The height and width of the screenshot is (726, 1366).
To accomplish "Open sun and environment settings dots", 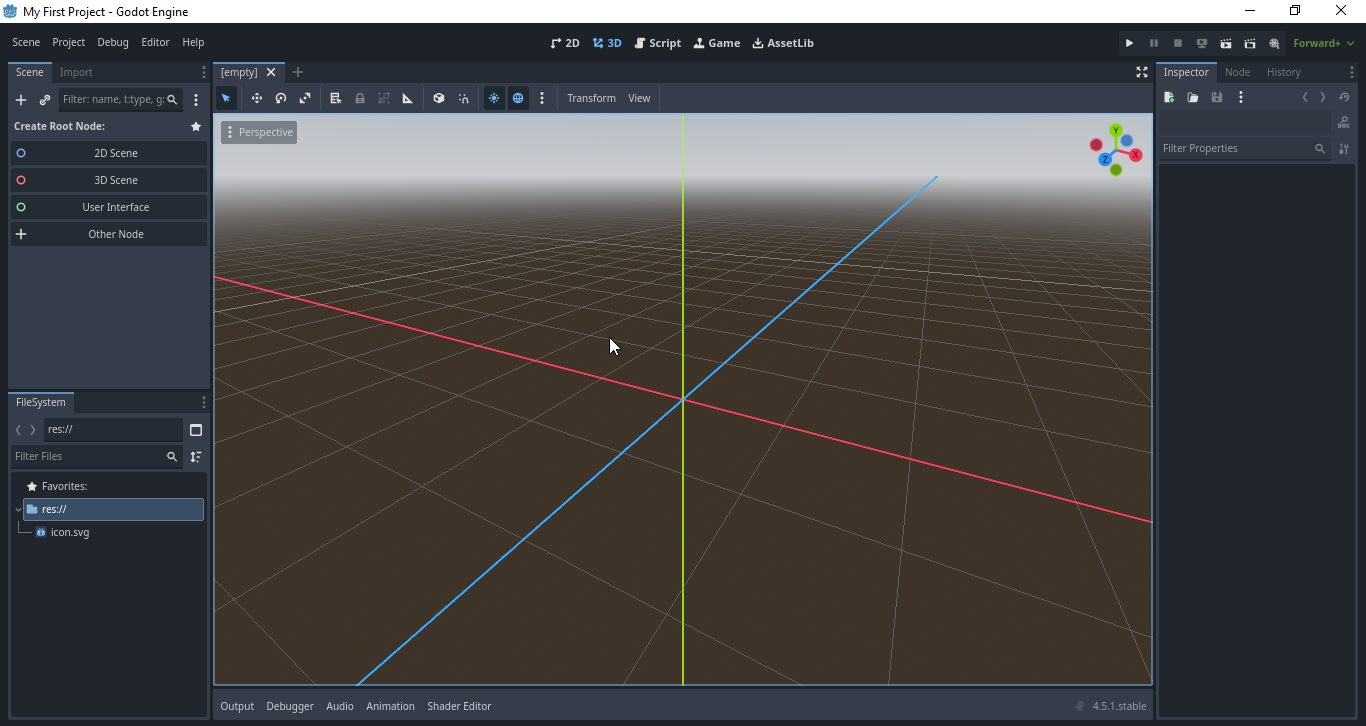I will (x=542, y=98).
